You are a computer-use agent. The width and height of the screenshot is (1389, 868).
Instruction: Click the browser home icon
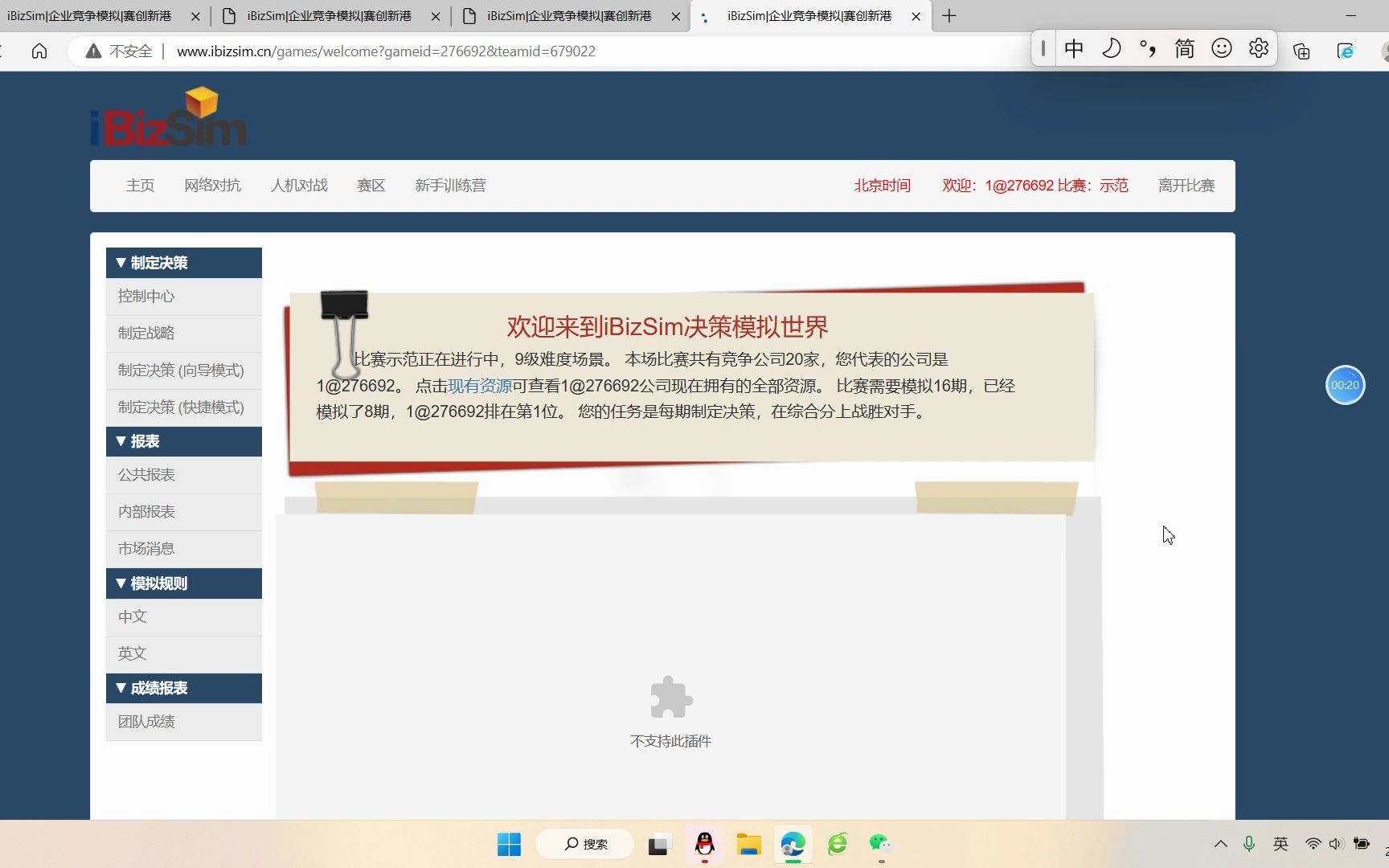click(x=39, y=51)
